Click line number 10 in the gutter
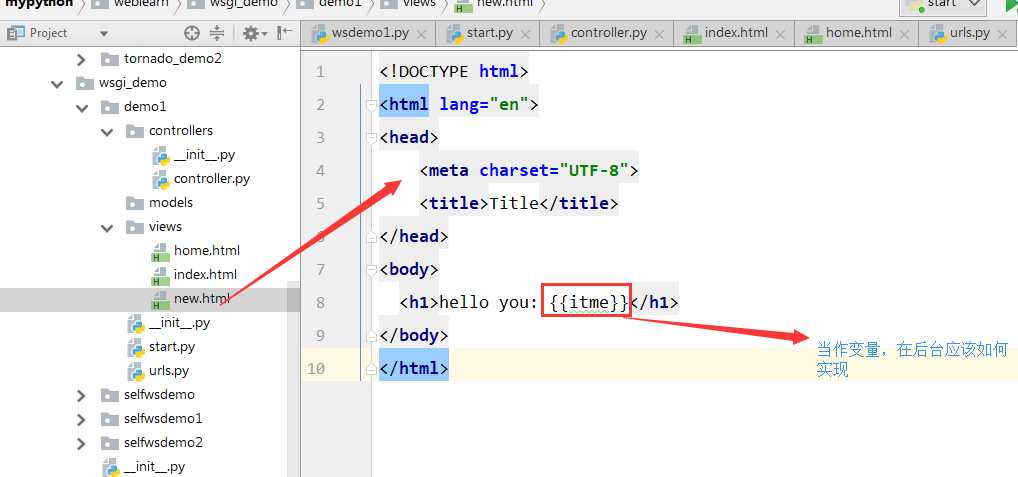 (316, 369)
